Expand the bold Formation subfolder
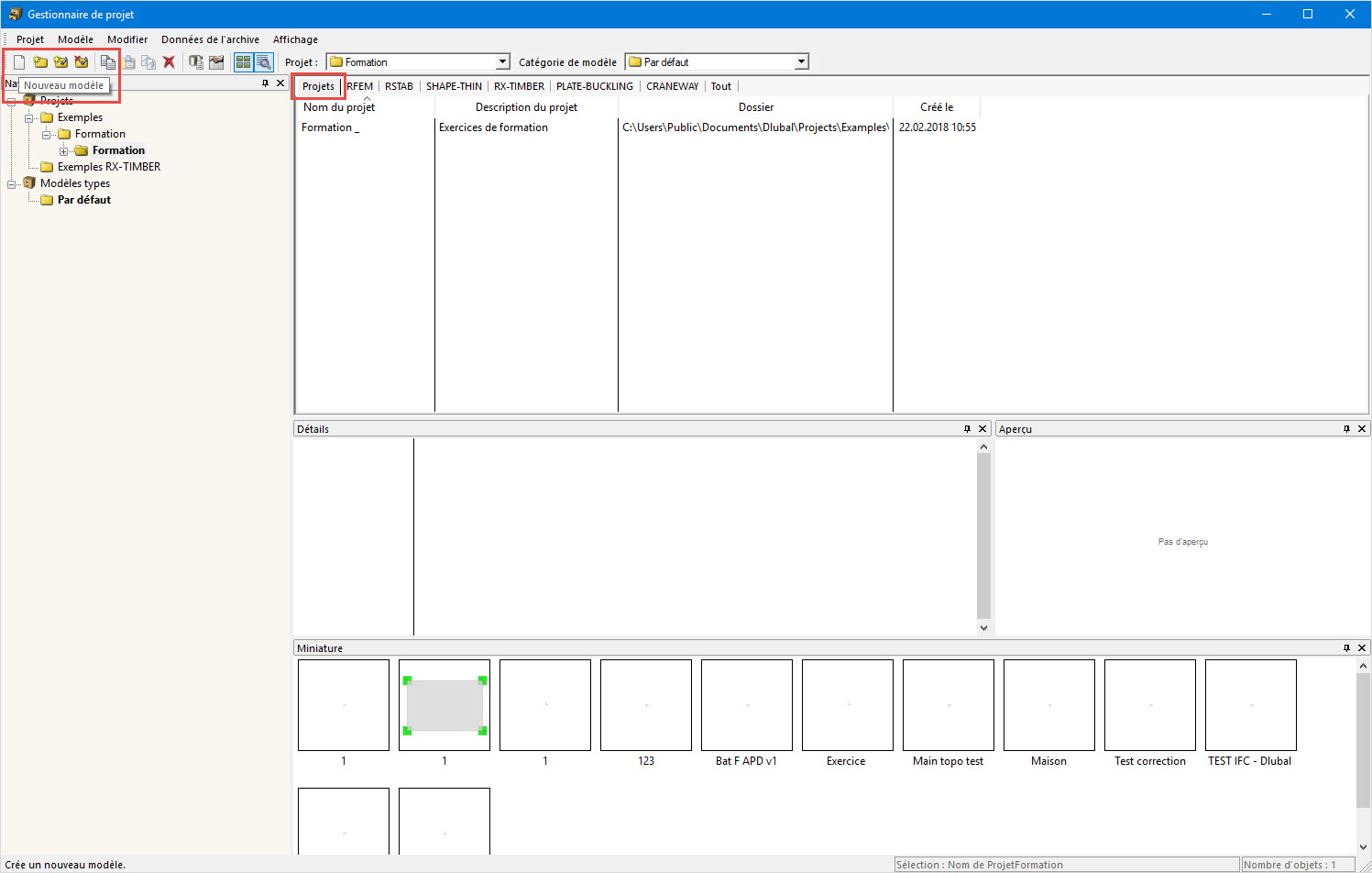This screenshot has width=1372, height=873. (64, 150)
